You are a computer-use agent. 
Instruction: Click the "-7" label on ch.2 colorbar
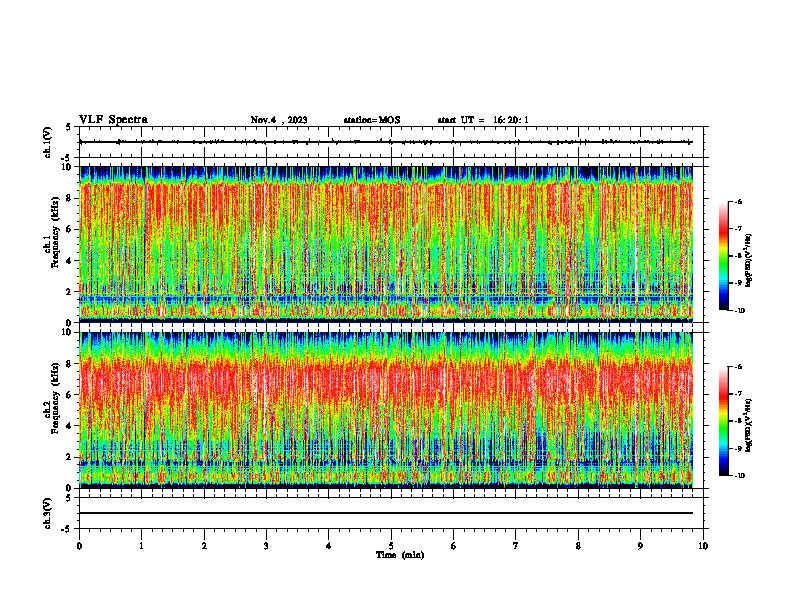click(x=738, y=394)
